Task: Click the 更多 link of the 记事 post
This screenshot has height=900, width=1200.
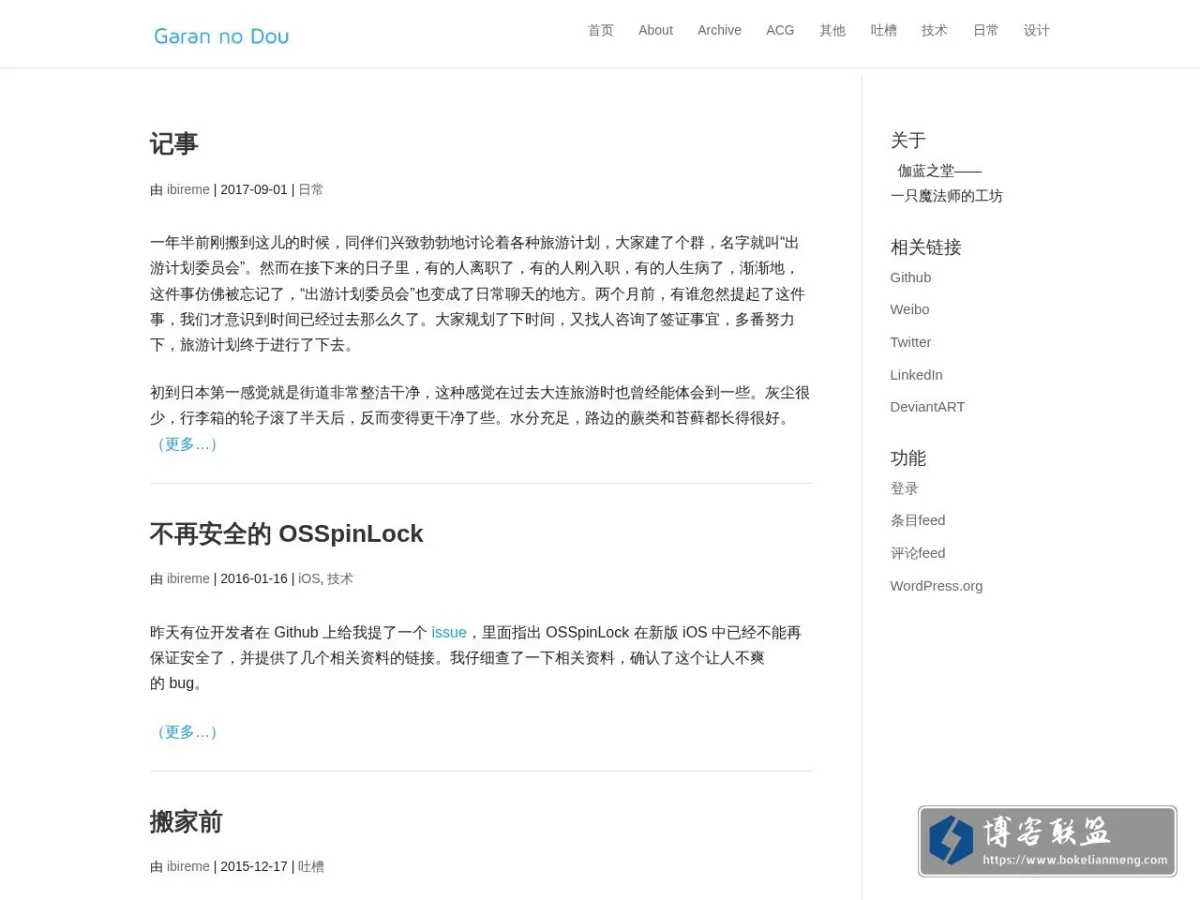Action: pos(185,444)
